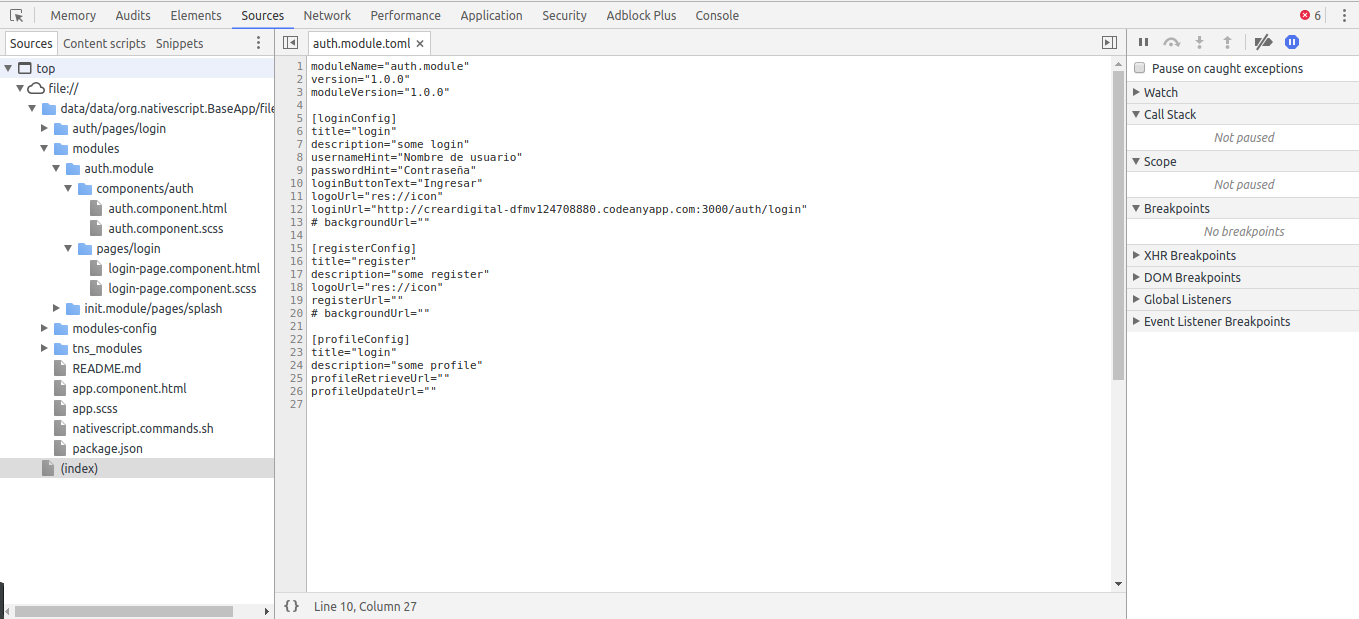The width and height of the screenshot is (1359, 619).
Task: Open the navigator pane more options menu
Action: (x=259, y=43)
